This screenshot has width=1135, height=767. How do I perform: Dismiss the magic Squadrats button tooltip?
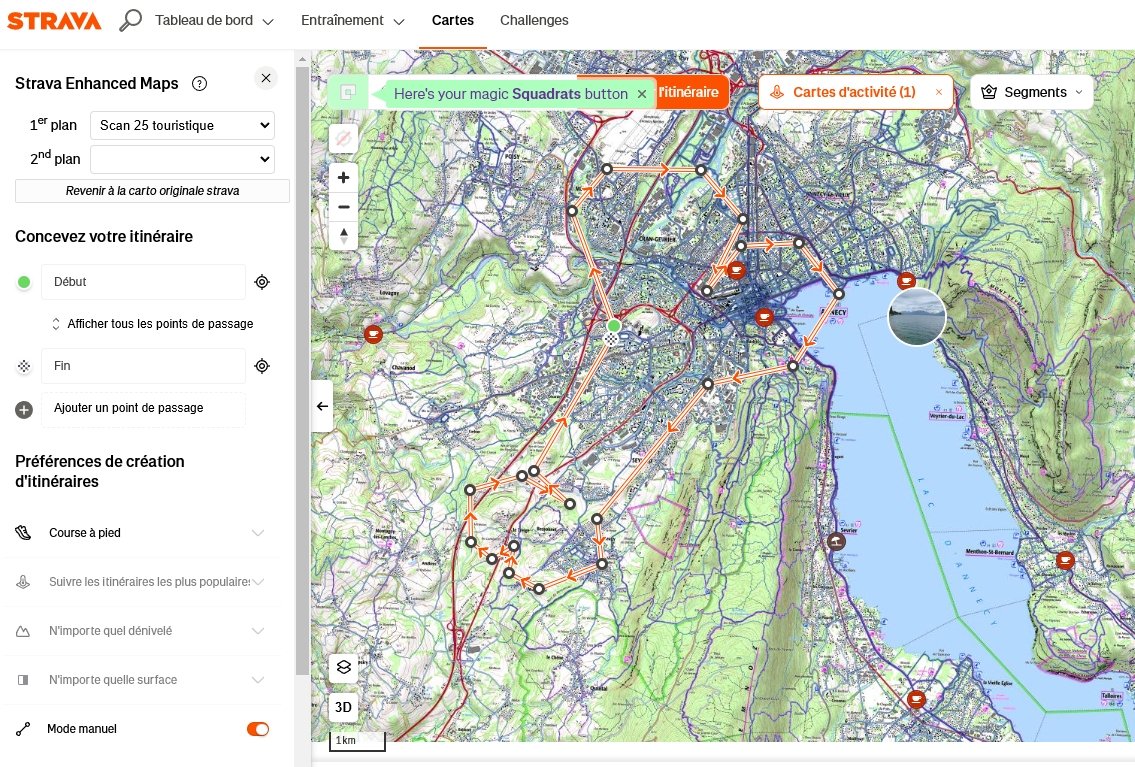pyautogui.click(x=642, y=94)
